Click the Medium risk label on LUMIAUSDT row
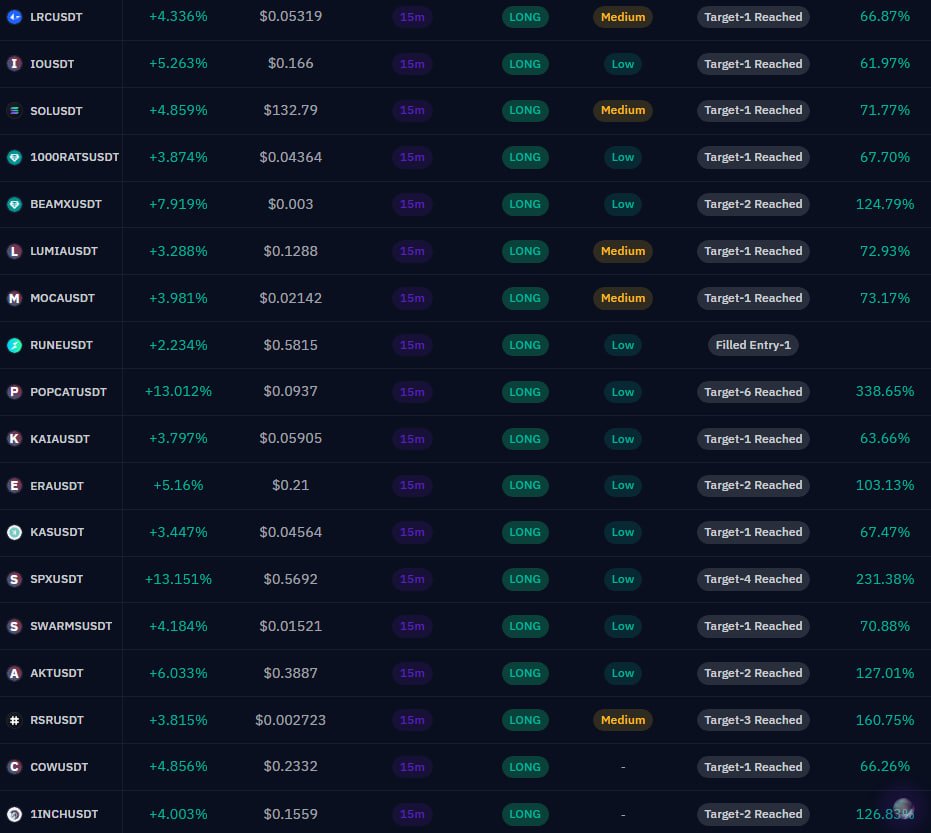931x833 pixels. click(622, 251)
